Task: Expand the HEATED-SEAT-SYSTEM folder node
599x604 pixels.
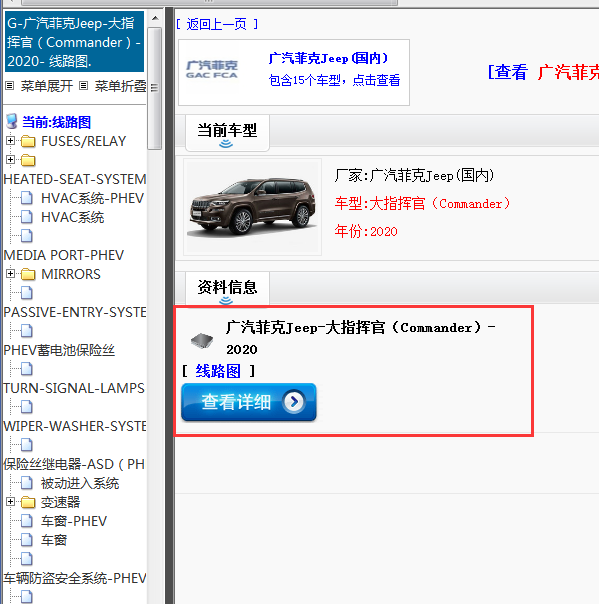Action: click(10, 159)
